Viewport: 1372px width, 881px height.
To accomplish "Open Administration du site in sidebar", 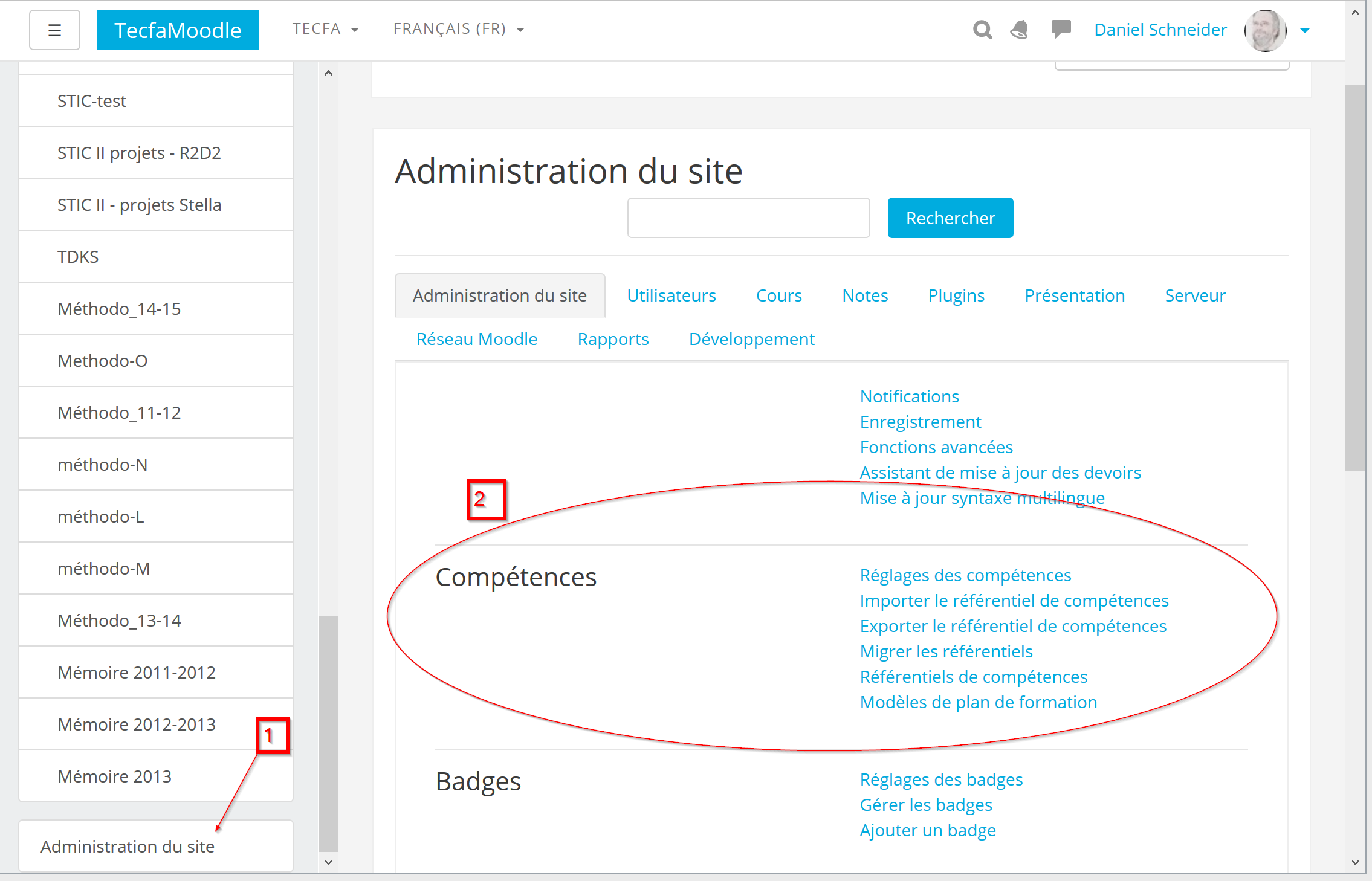I will point(156,846).
